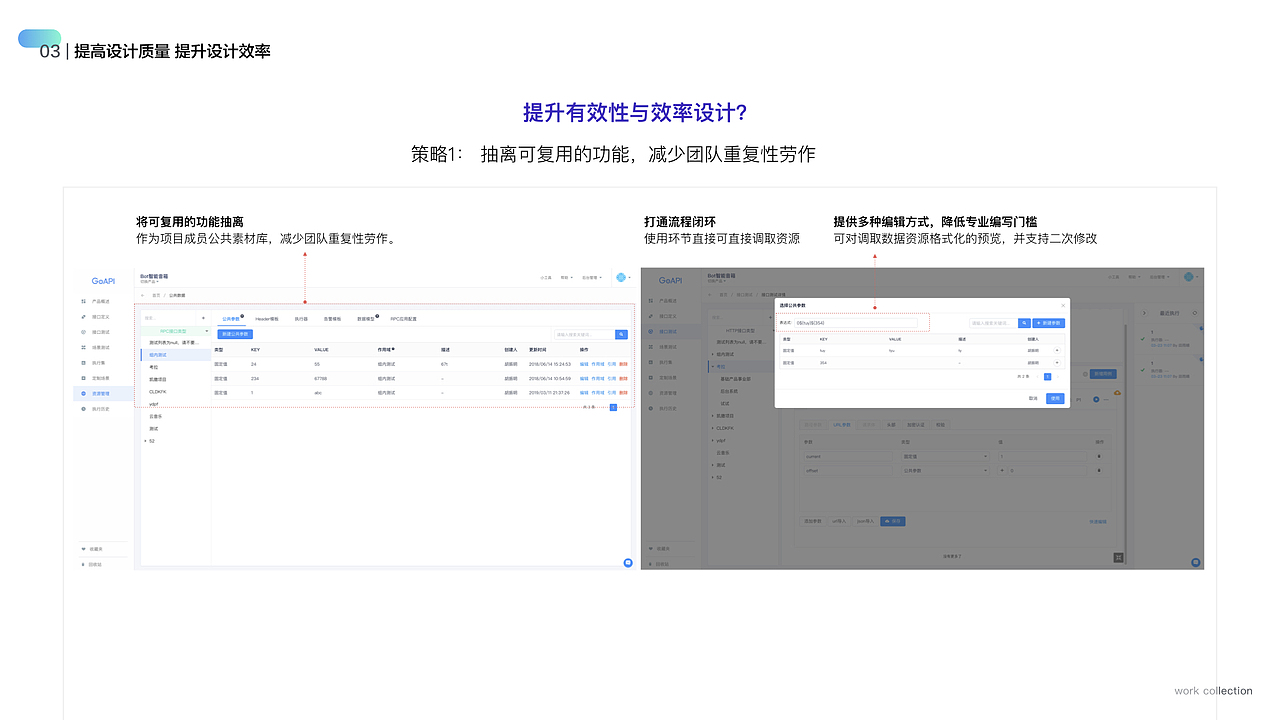This screenshot has height=720, width=1280.
Task: Open the 公共参数 type dropdown for offset
Action: [x=945, y=471]
